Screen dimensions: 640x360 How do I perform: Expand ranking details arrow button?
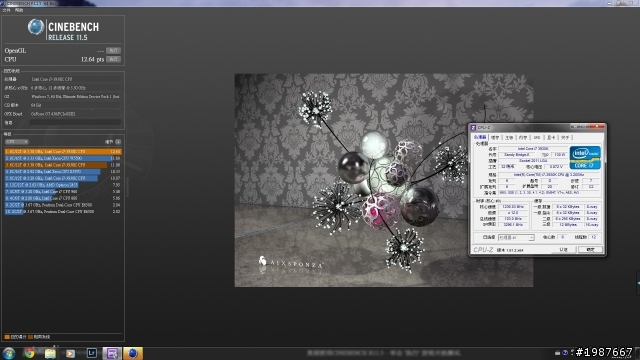(118, 142)
